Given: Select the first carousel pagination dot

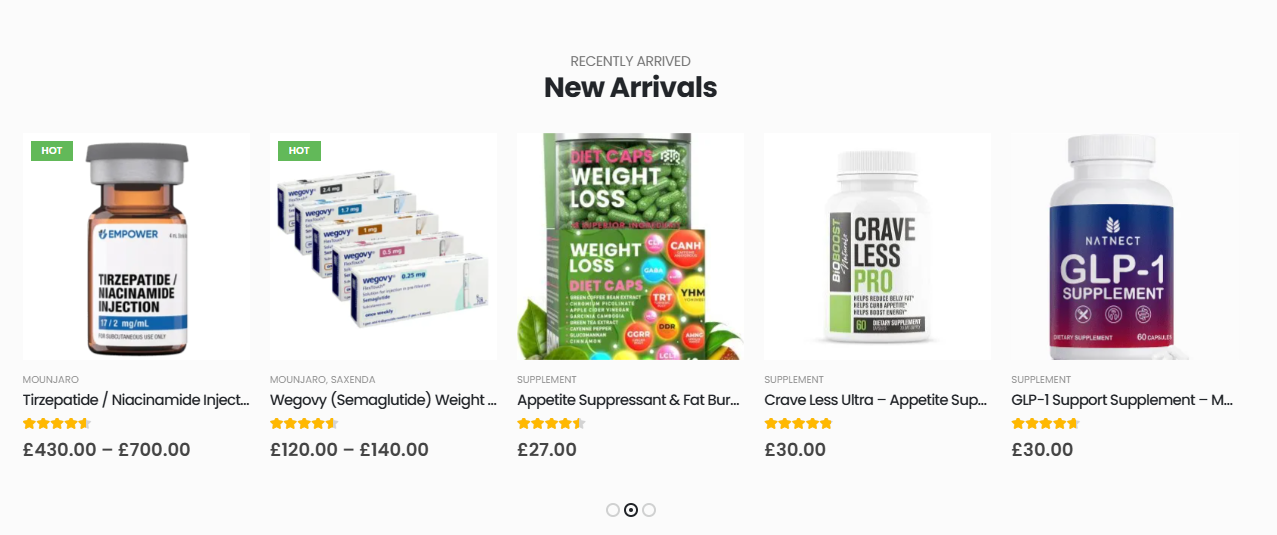Looking at the screenshot, I should pos(613,510).
